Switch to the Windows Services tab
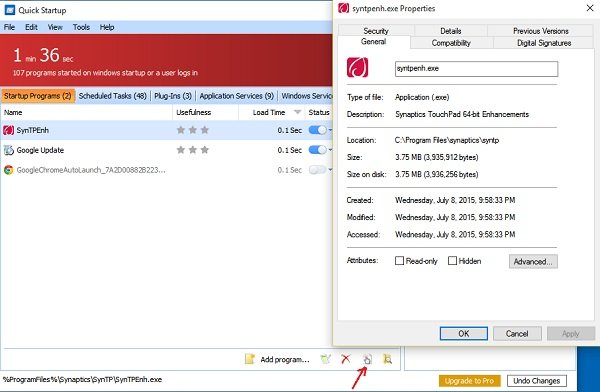The image size is (600, 392). (307, 96)
